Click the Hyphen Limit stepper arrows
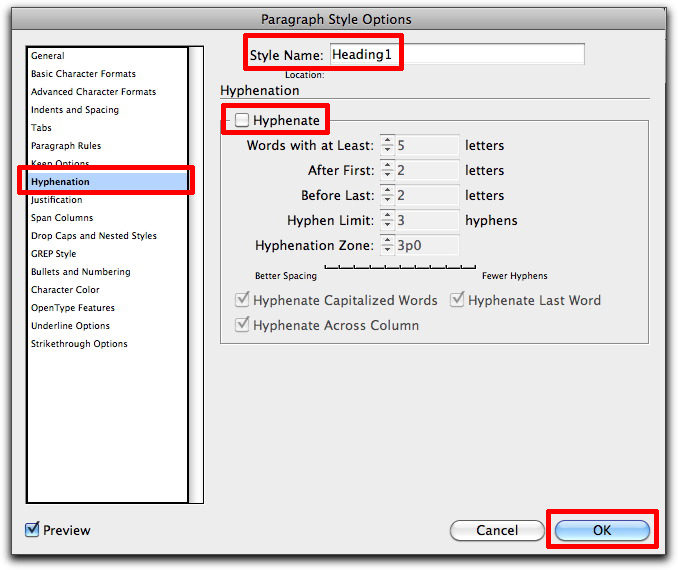Image resolution: width=678 pixels, height=570 pixels. [387, 220]
